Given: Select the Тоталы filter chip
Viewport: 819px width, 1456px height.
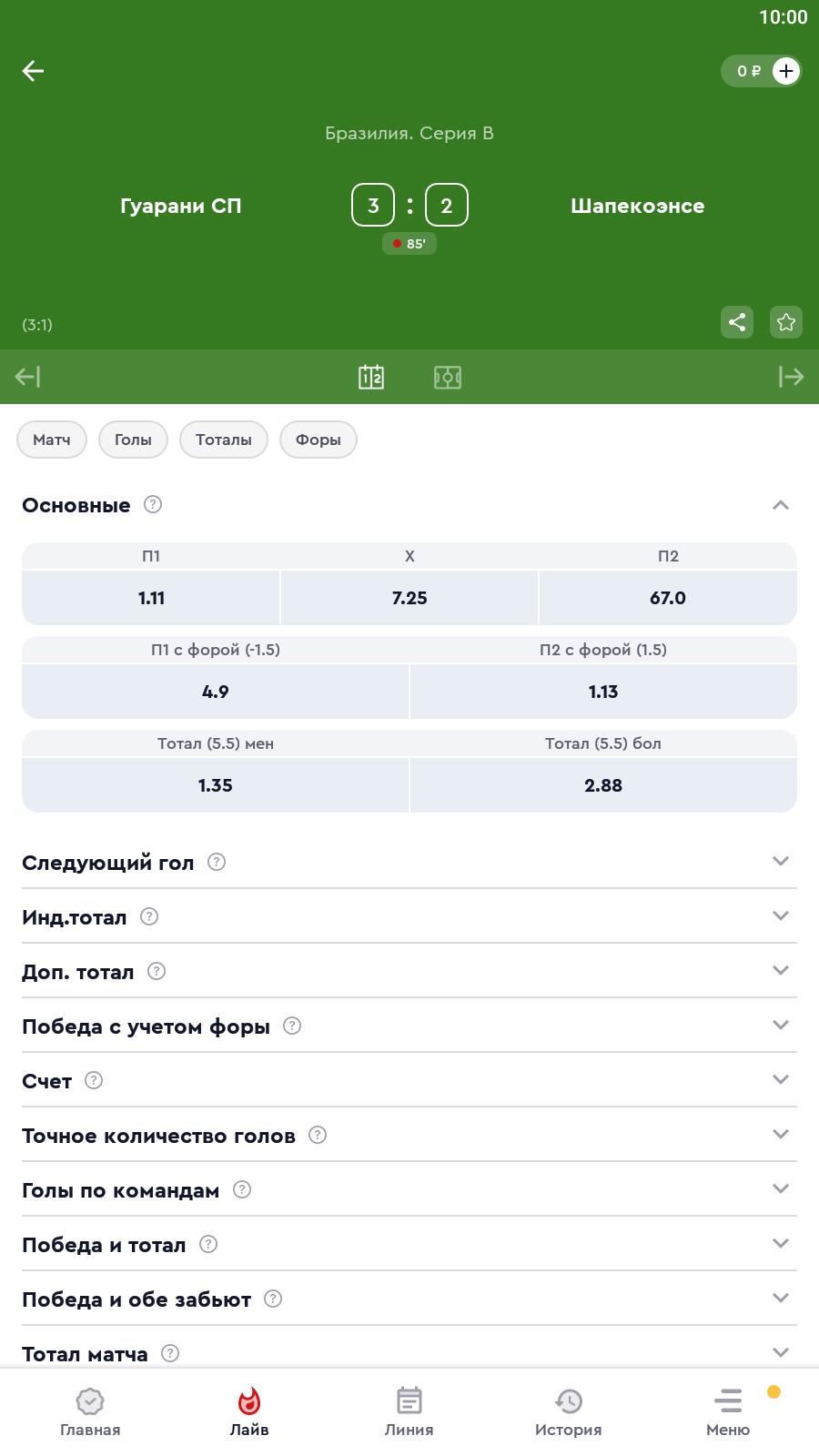Looking at the screenshot, I should tap(224, 440).
